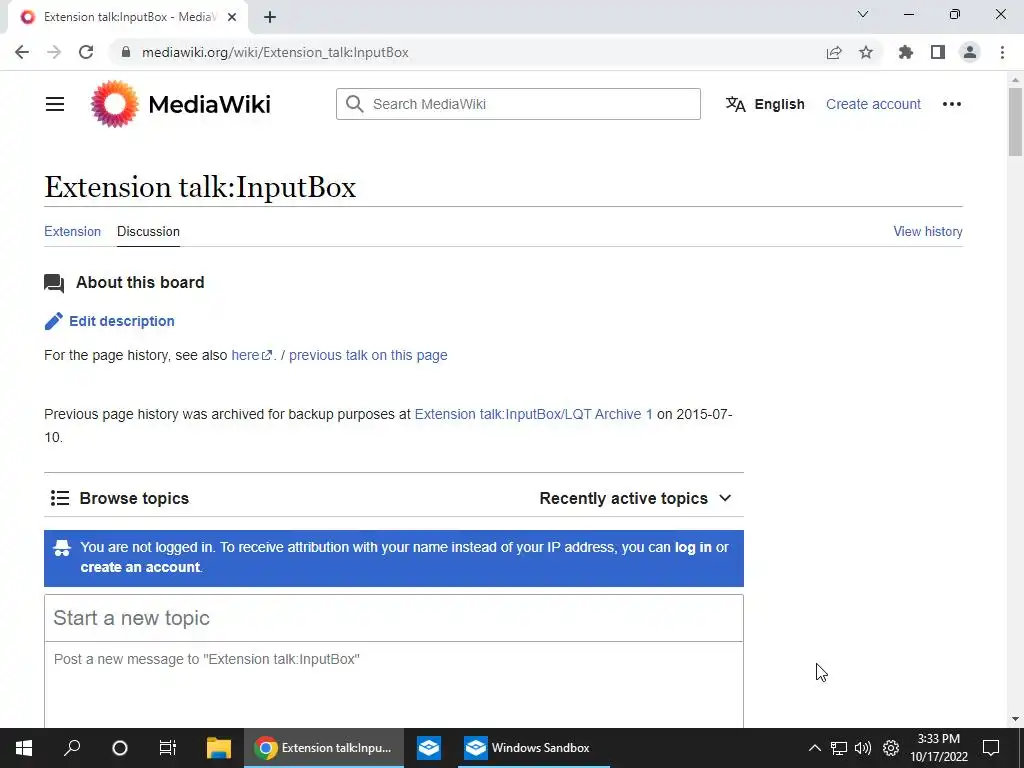
Task: Open the Chrome three-dot menu
Action: [x=1002, y=52]
